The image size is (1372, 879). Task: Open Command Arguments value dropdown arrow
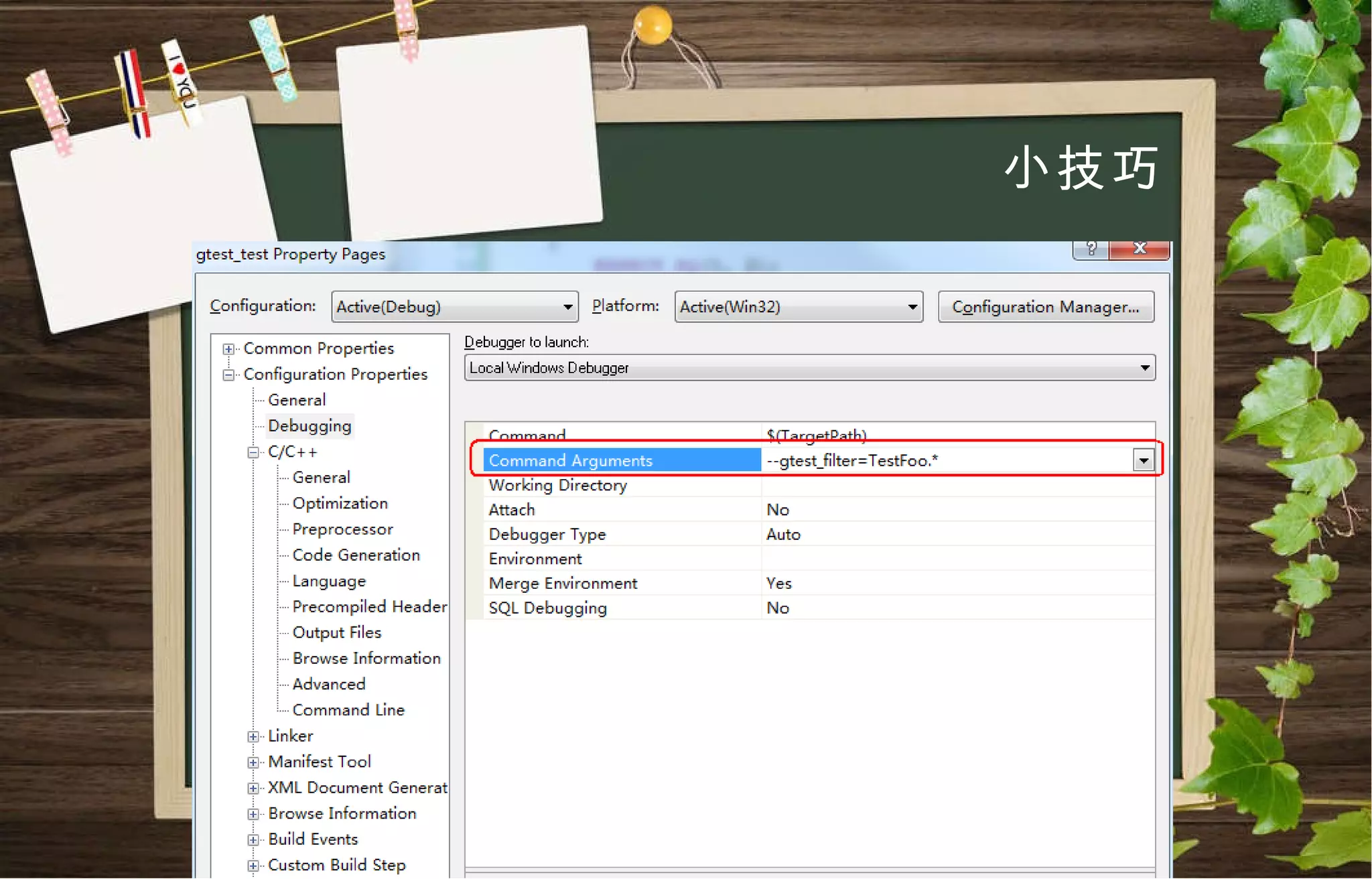click(1144, 461)
